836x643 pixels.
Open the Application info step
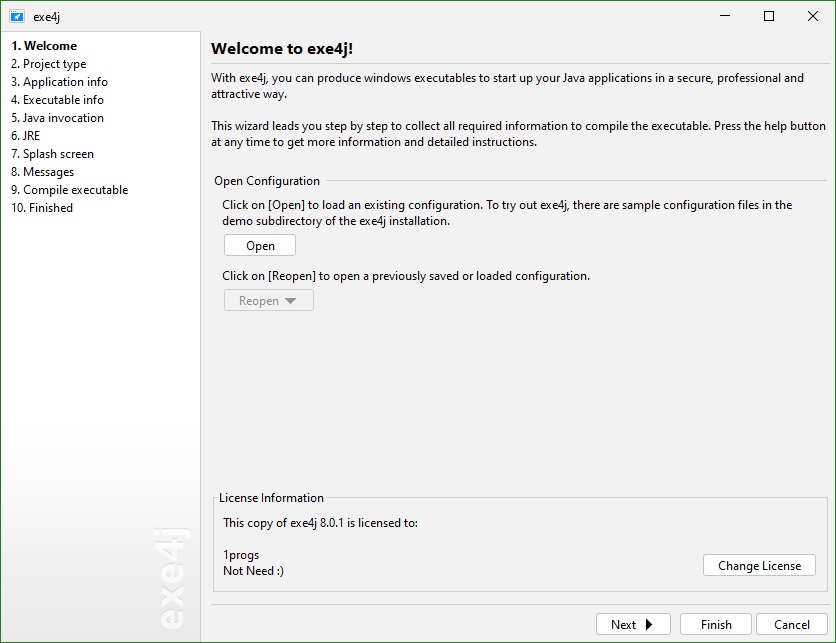(59, 82)
